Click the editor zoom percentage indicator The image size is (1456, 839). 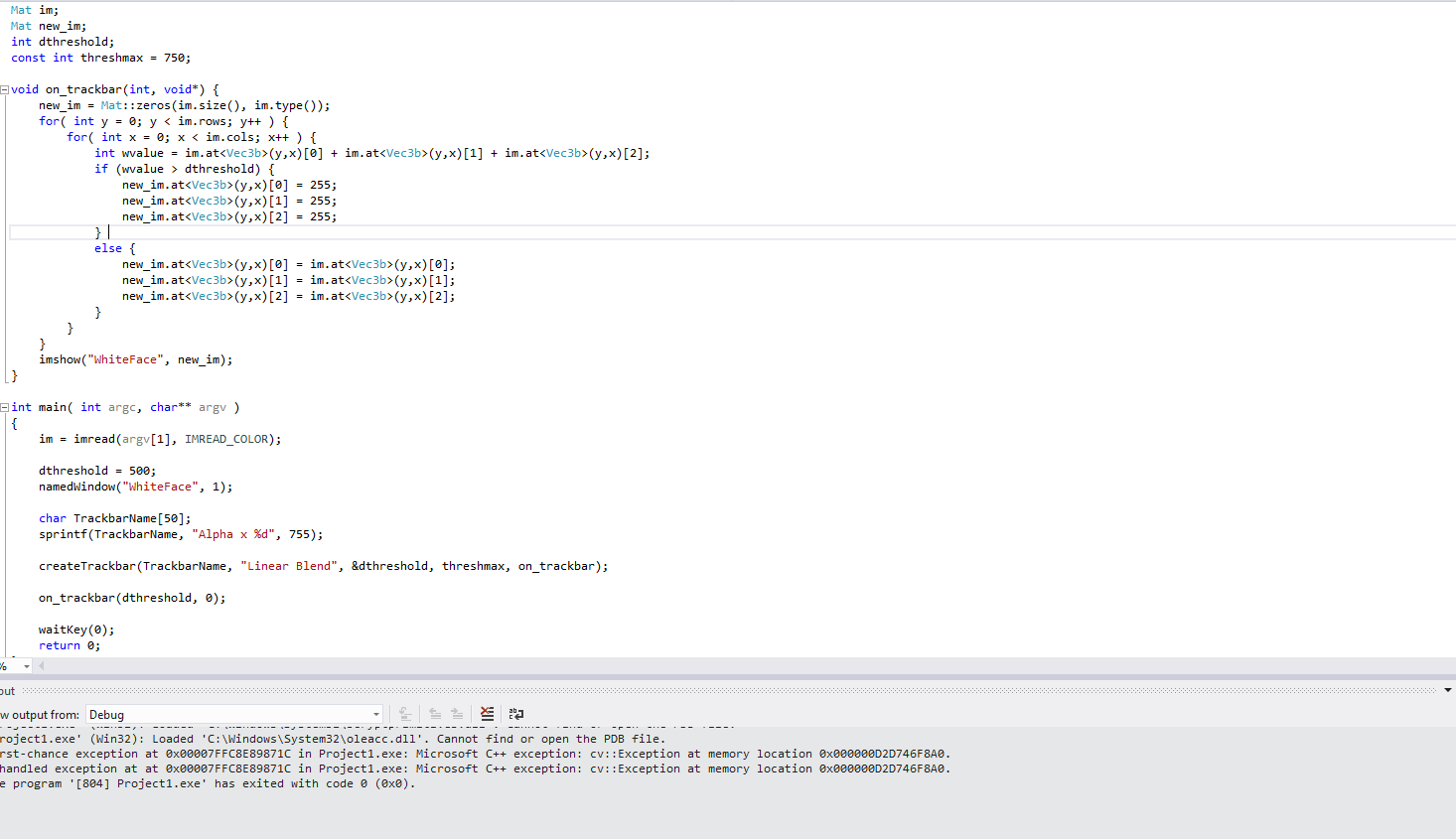[x=7, y=667]
